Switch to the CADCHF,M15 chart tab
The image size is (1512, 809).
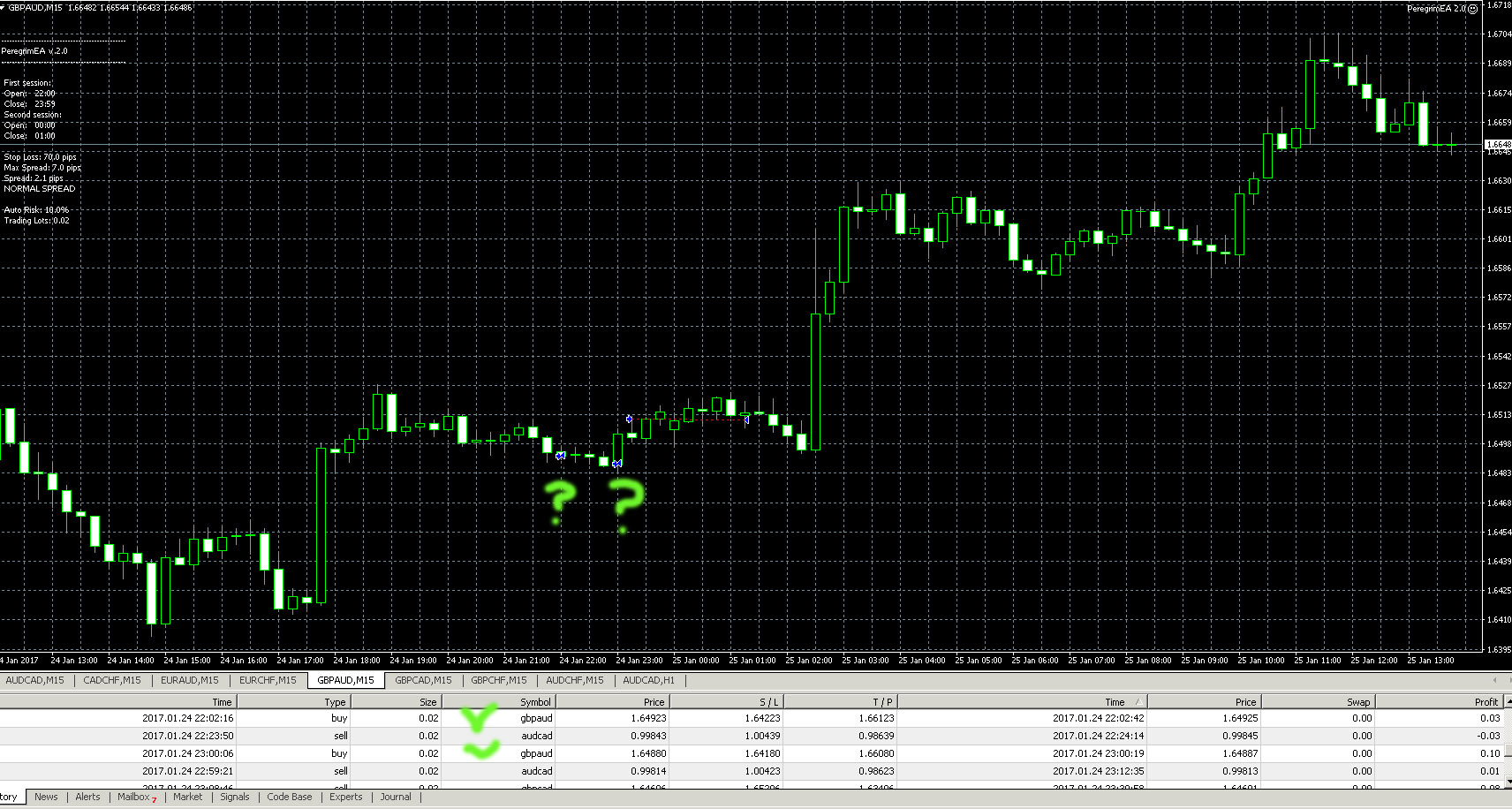(112, 680)
